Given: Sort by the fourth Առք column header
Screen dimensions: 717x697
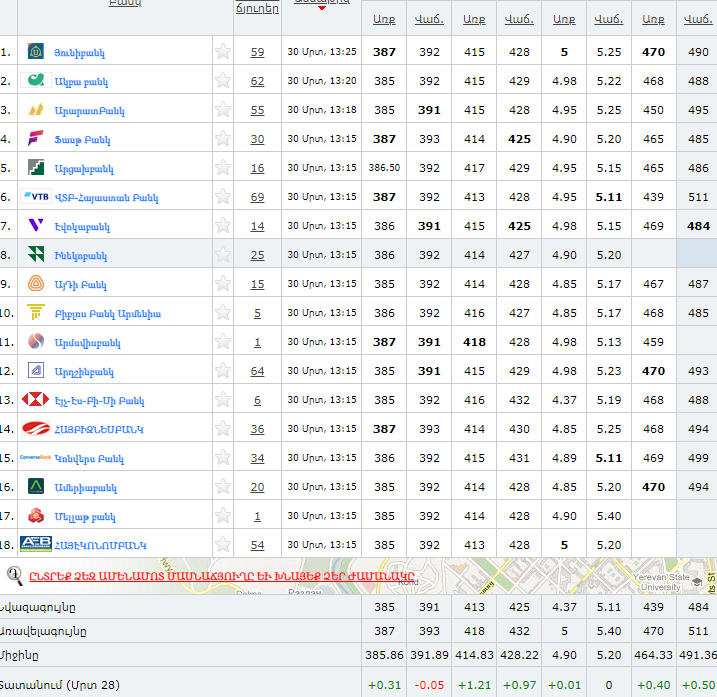Looking at the screenshot, I should pos(653,20).
